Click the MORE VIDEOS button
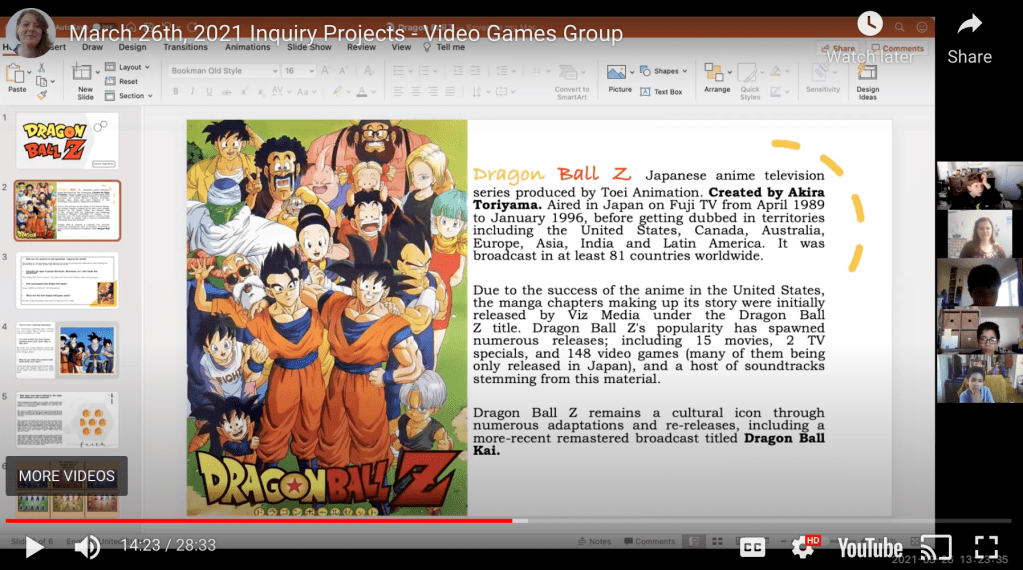Image resolution: width=1023 pixels, height=570 pixels. click(67, 476)
